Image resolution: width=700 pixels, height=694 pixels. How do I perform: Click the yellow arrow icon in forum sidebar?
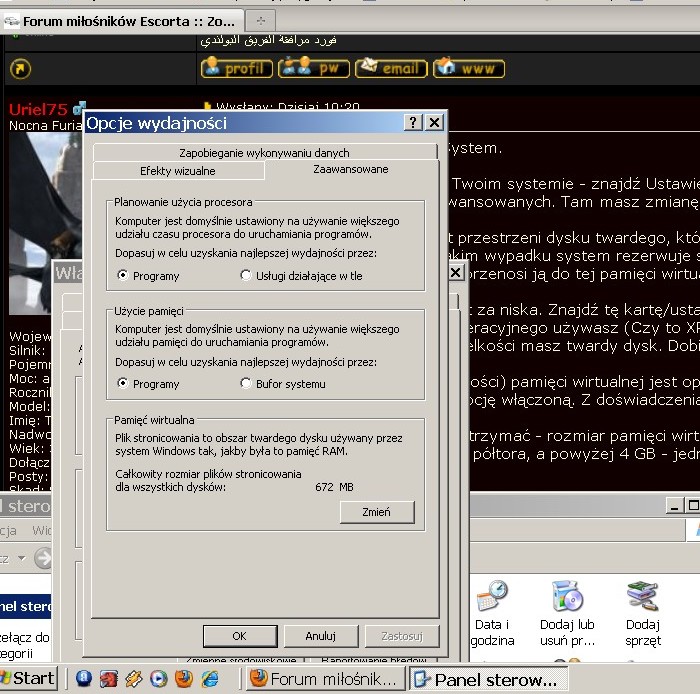point(20,69)
